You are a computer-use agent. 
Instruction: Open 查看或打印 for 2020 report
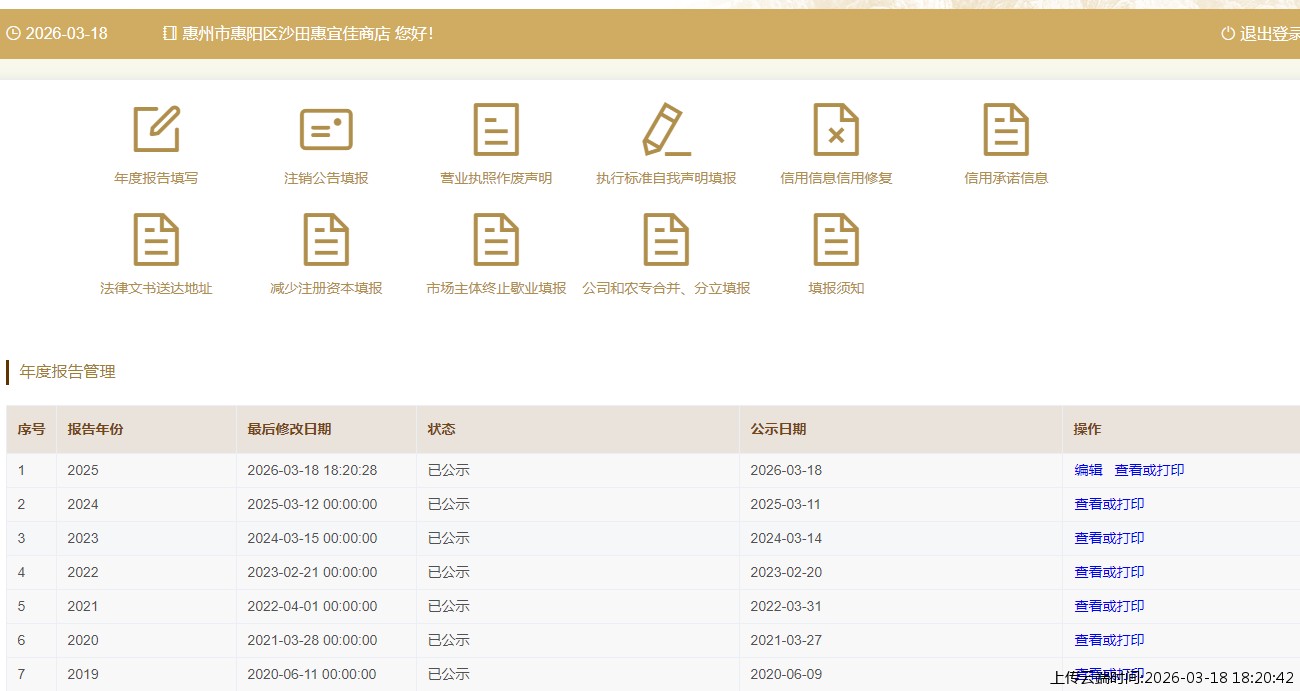click(1109, 640)
